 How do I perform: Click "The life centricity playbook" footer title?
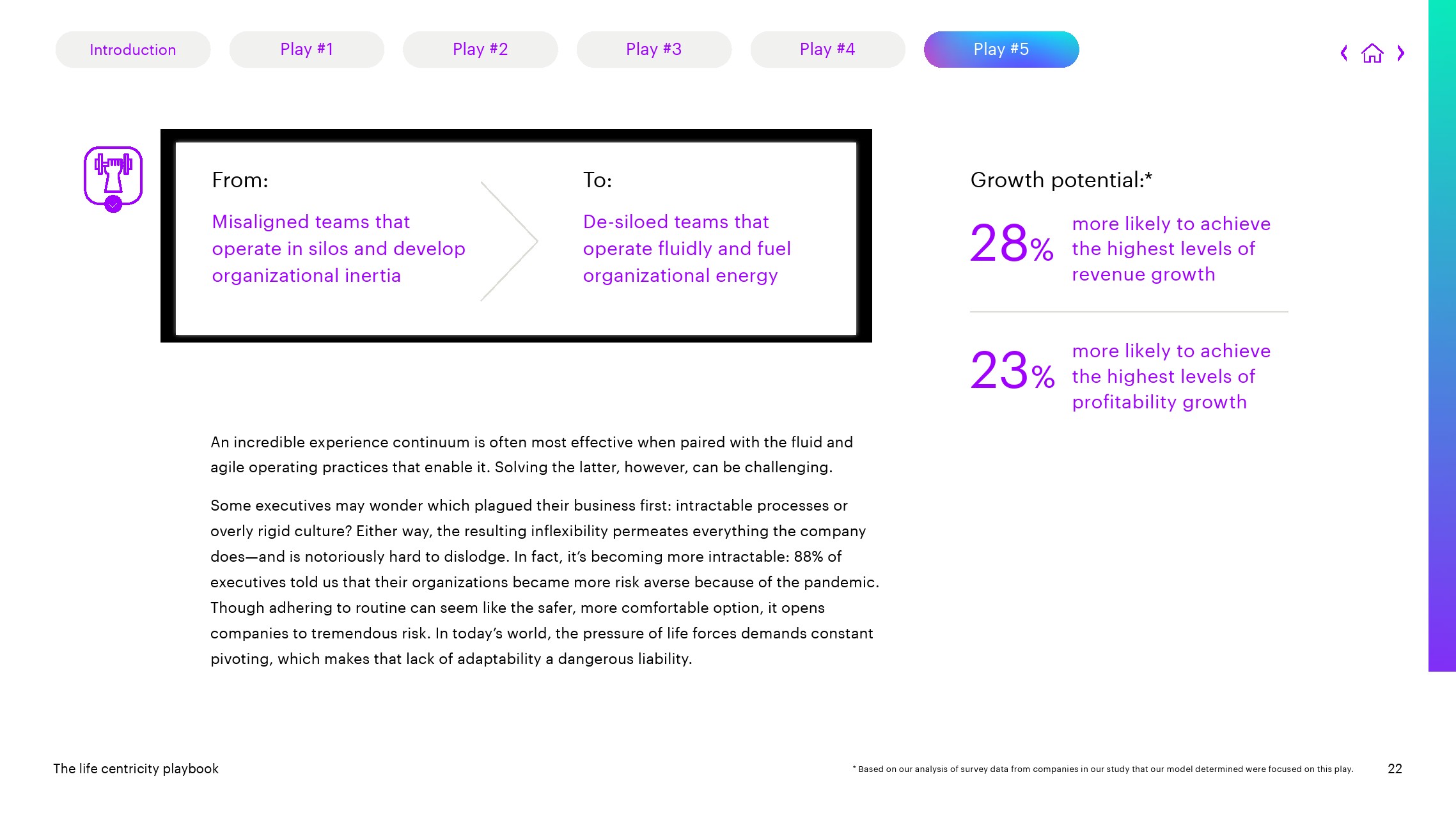coord(136,769)
